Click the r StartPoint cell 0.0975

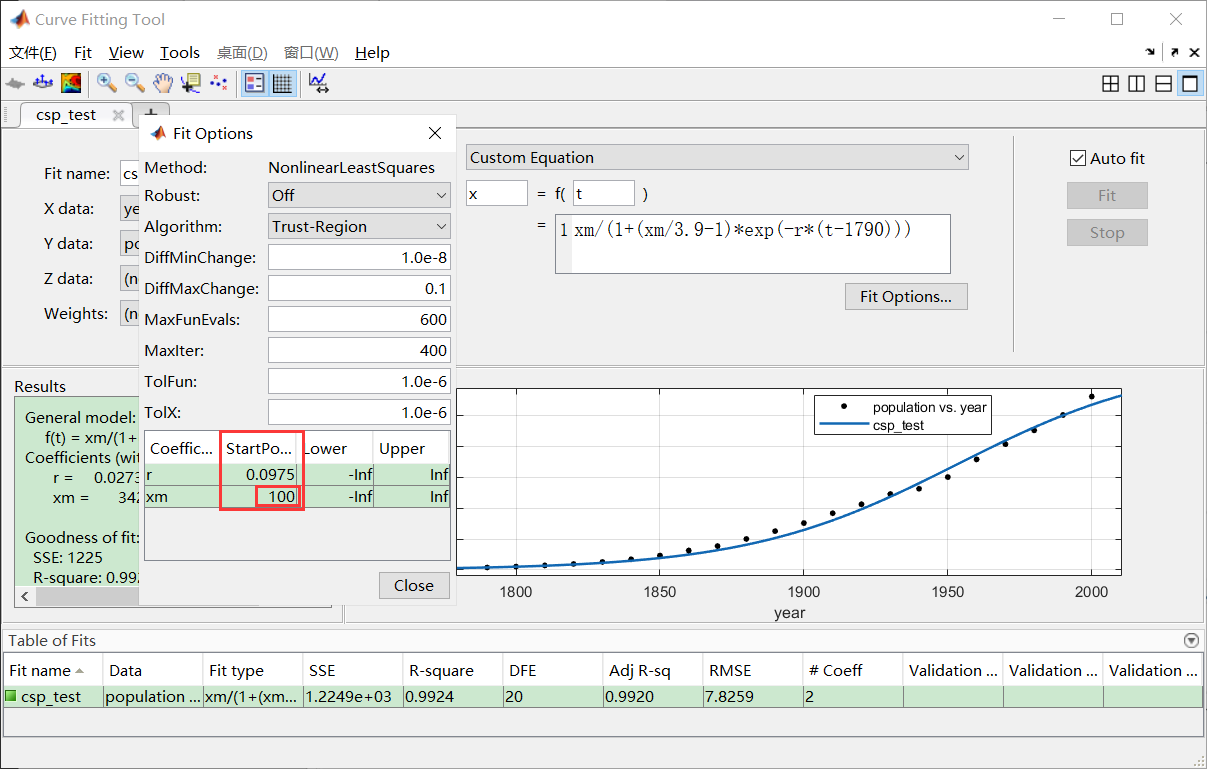pyautogui.click(x=260, y=475)
